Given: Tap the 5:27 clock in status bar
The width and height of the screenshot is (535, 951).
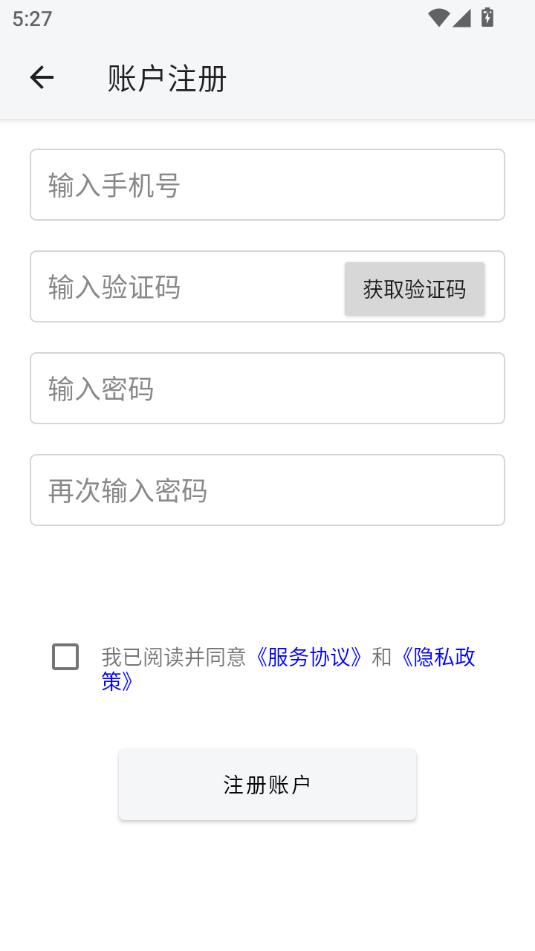Looking at the screenshot, I should pyautogui.click(x=32, y=18).
